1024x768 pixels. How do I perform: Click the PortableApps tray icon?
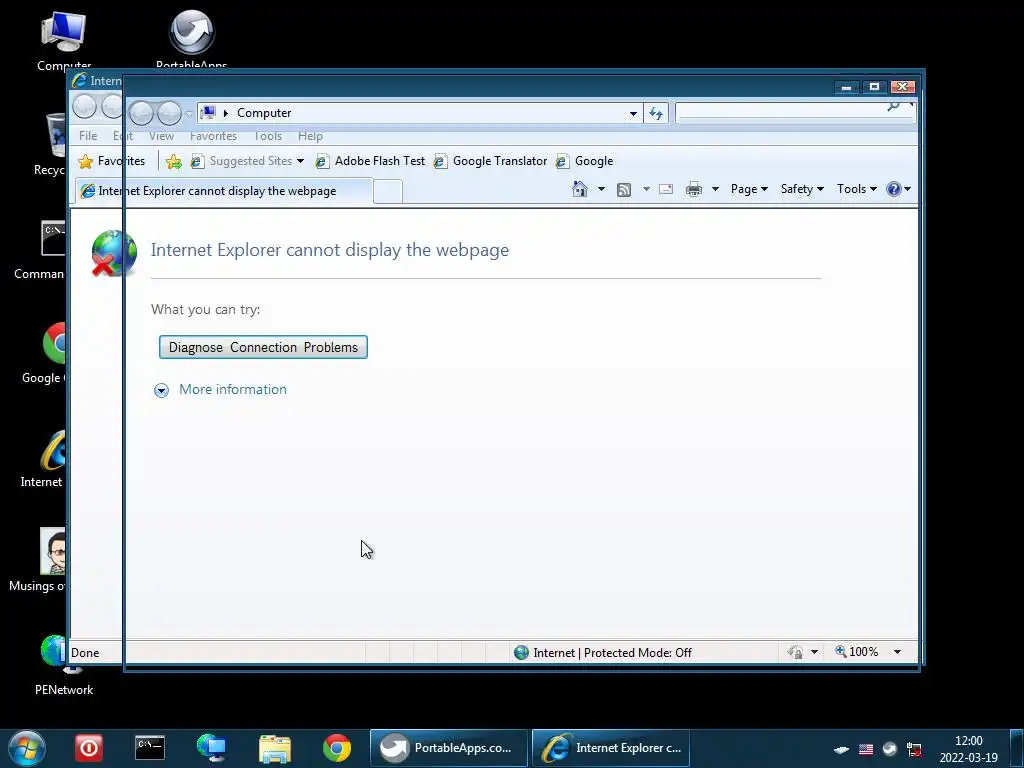click(x=889, y=749)
